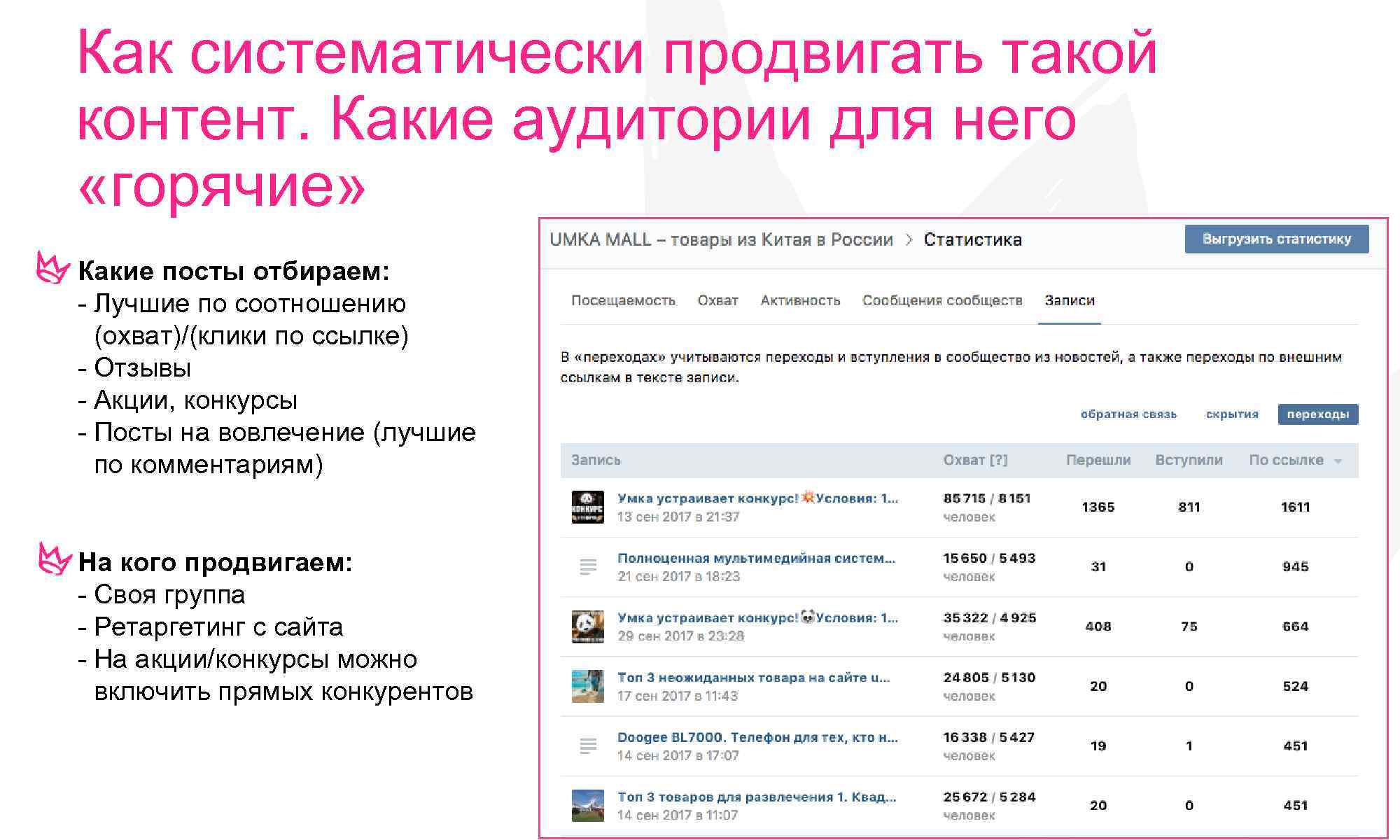The width and height of the screenshot is (1400, 840).
Task: Click reach value 24 805 / 5 130
Action: 989,678
